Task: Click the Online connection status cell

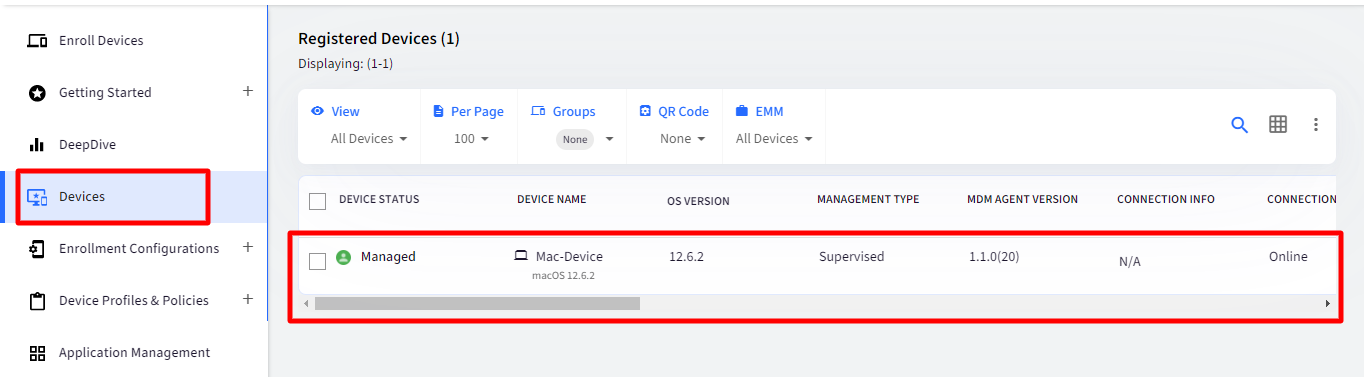Action: 1288,257
